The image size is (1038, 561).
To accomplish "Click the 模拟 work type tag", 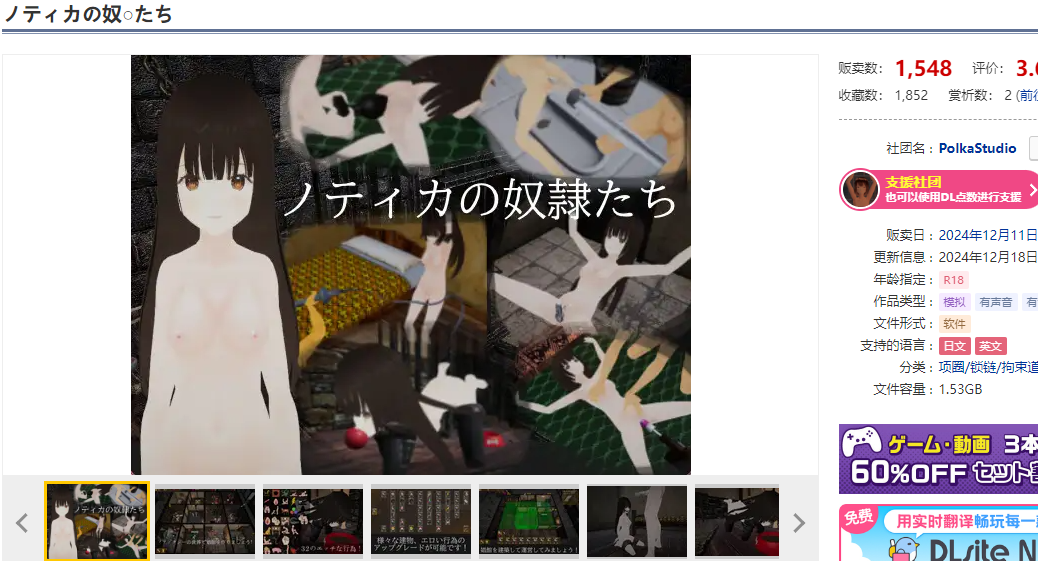I will click(x=954, y=302).
